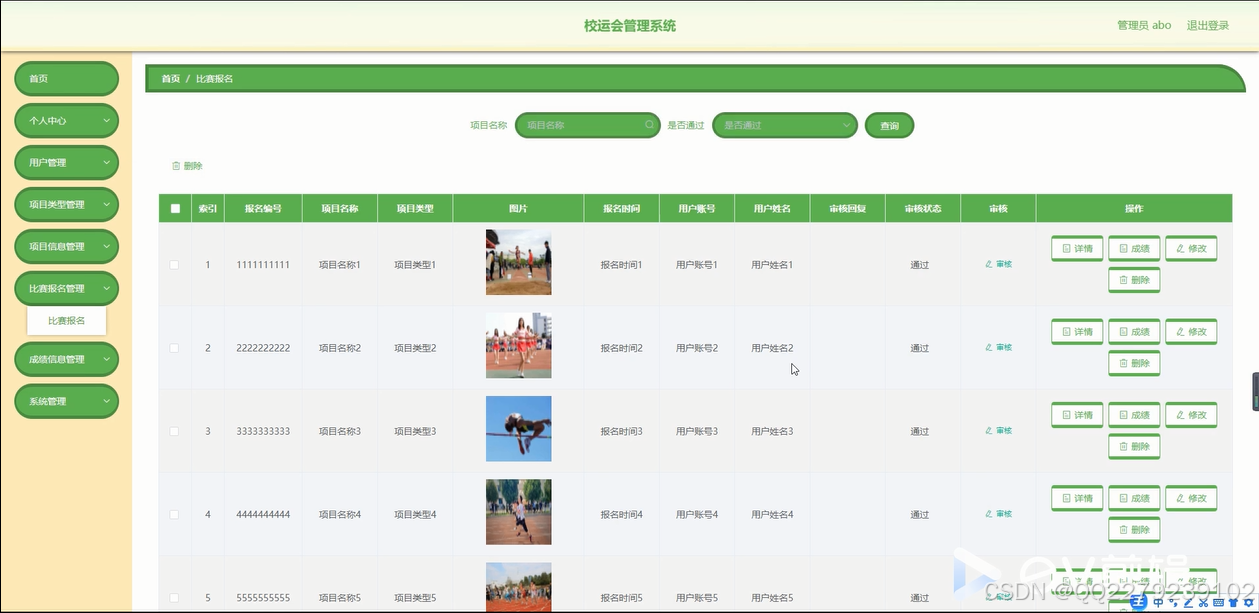Open 成绩 for 项目名称1 row

tap(1134, 248)
